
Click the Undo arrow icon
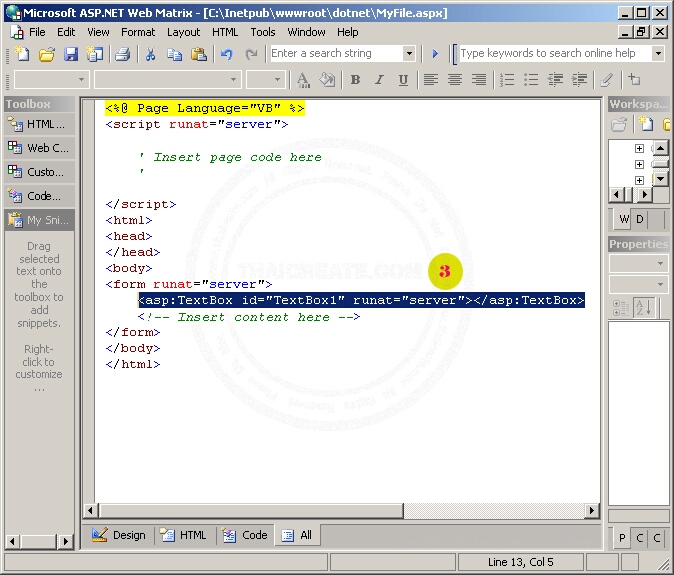226,54
